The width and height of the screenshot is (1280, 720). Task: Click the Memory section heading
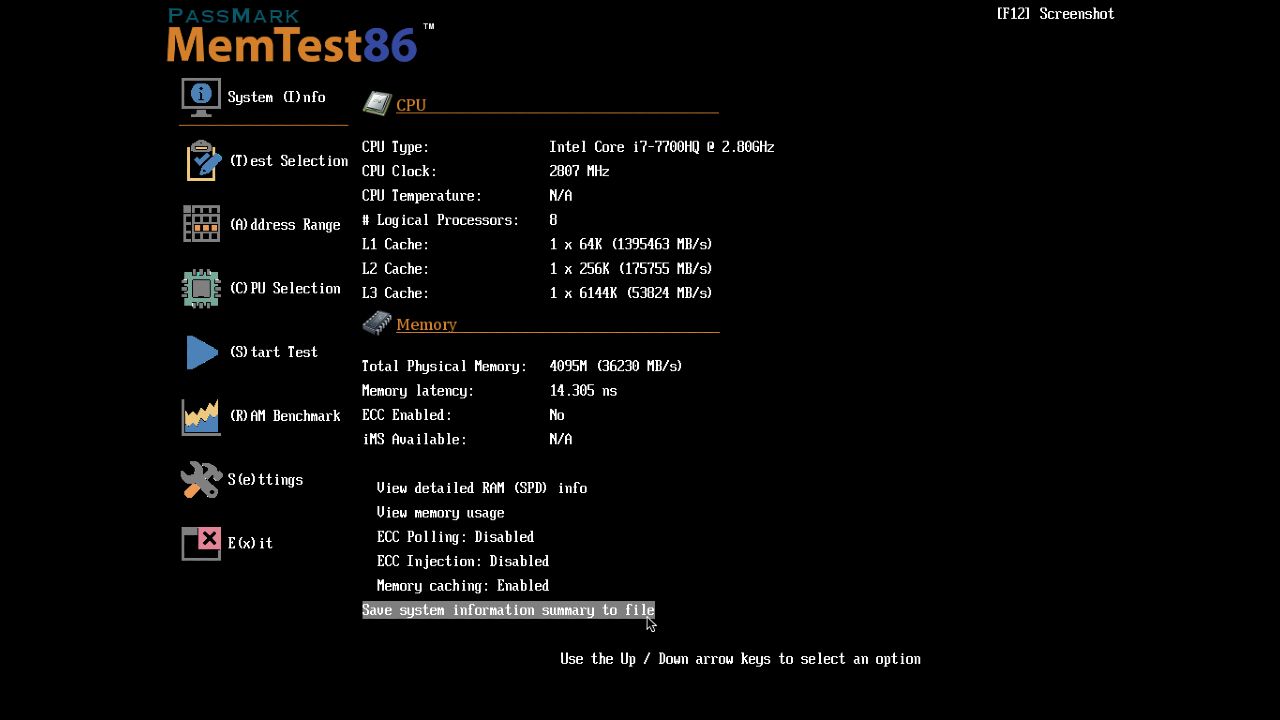point(426,325)
